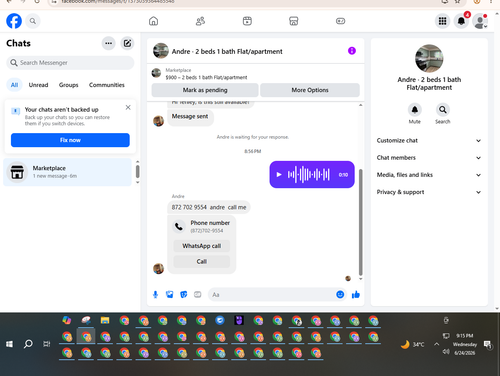Open the account profile avatar menu

click(x=480, y=21)
